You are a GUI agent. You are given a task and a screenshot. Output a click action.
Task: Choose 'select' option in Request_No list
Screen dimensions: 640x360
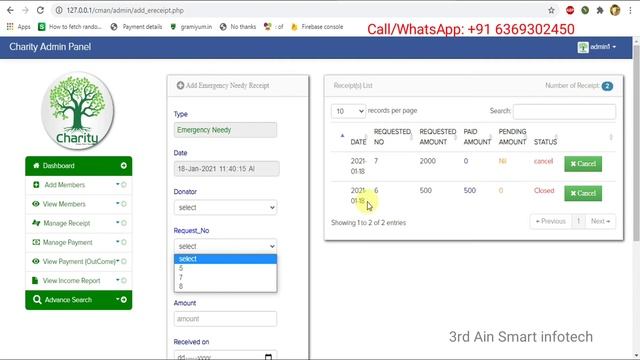(x=225, y=259)
